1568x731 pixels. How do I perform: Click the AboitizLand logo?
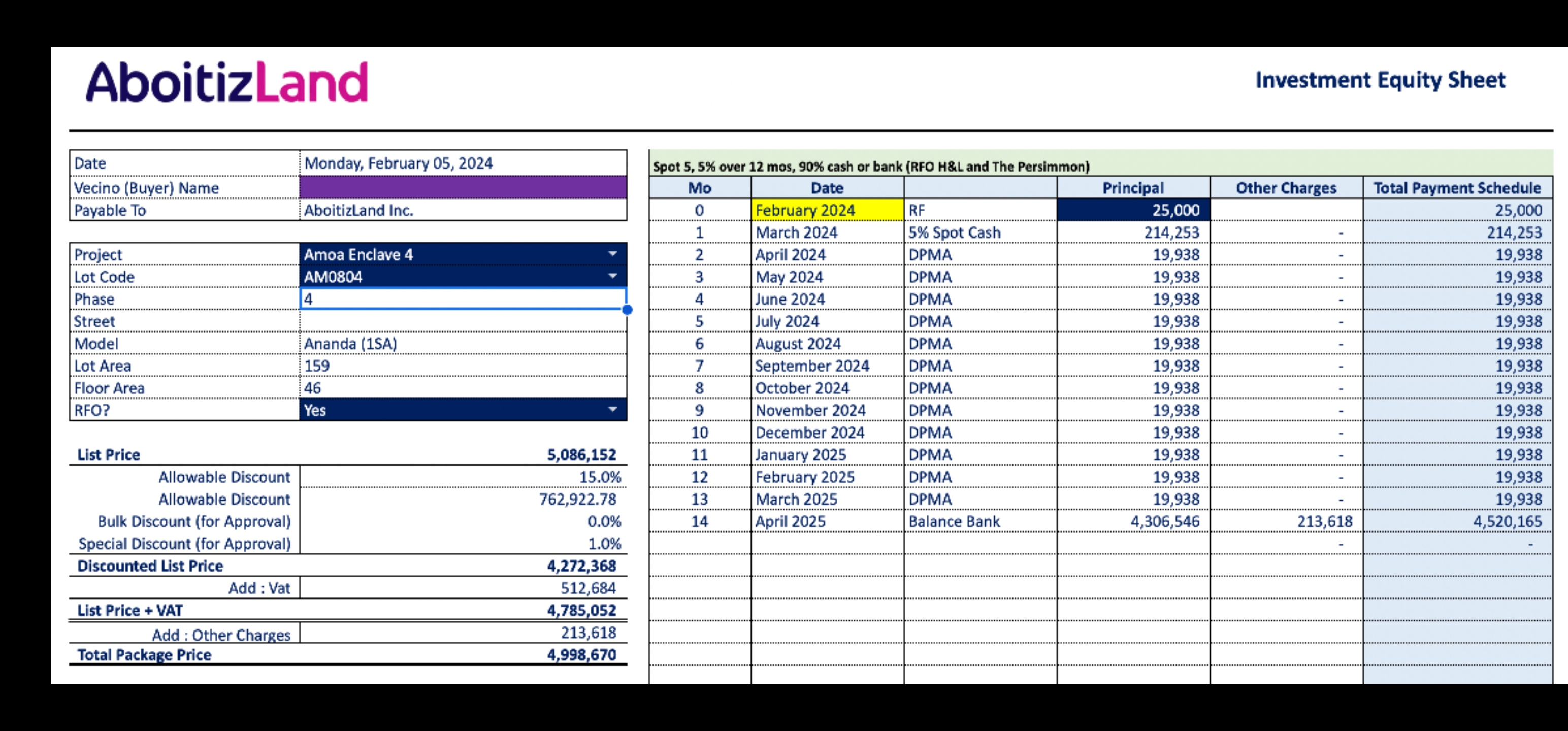click(227, 82)
